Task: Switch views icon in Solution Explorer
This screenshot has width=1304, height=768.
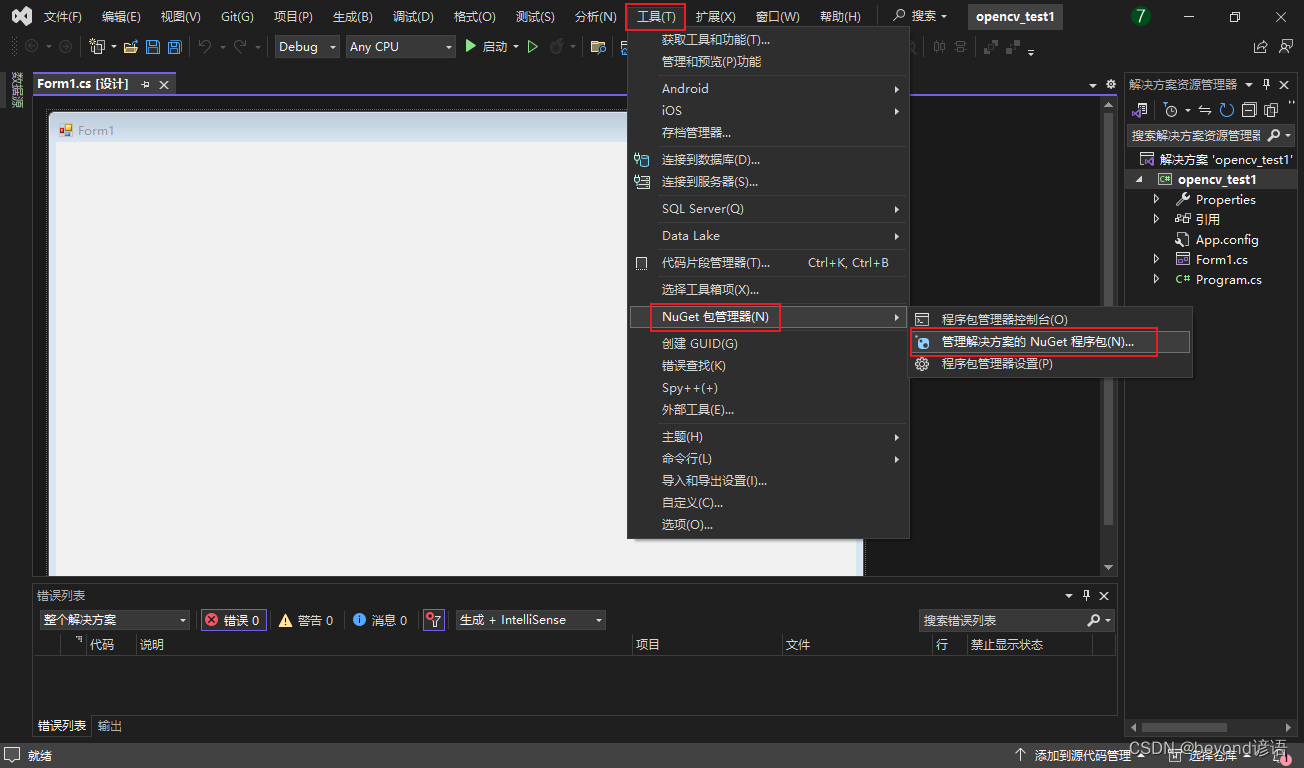Action: click(x=1139, y=110)
